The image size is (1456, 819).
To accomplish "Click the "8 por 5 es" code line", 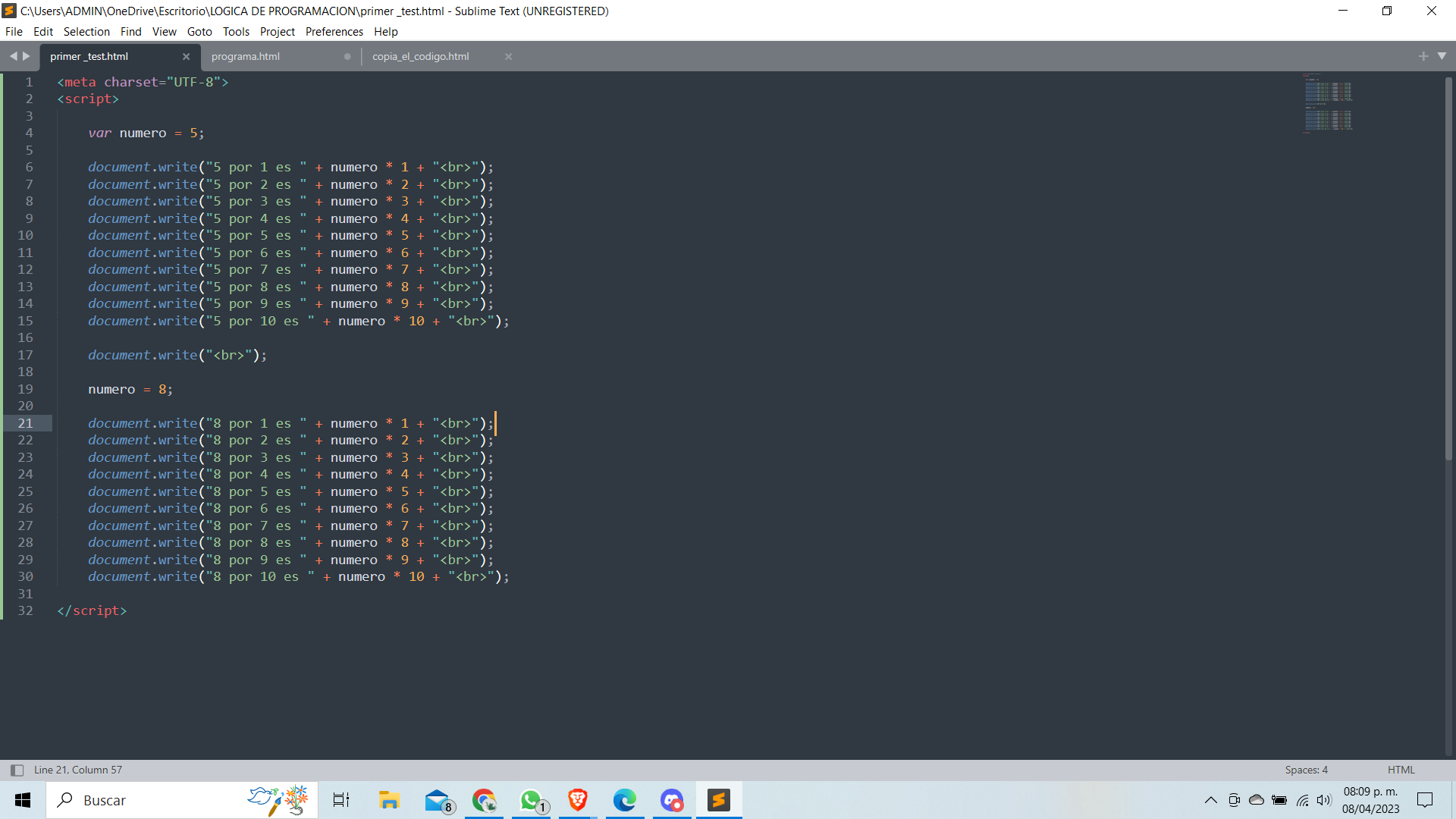I will pos(291,492).
